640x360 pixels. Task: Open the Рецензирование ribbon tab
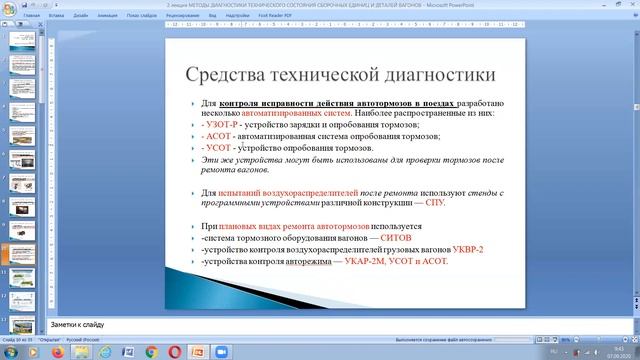[182, 16]
